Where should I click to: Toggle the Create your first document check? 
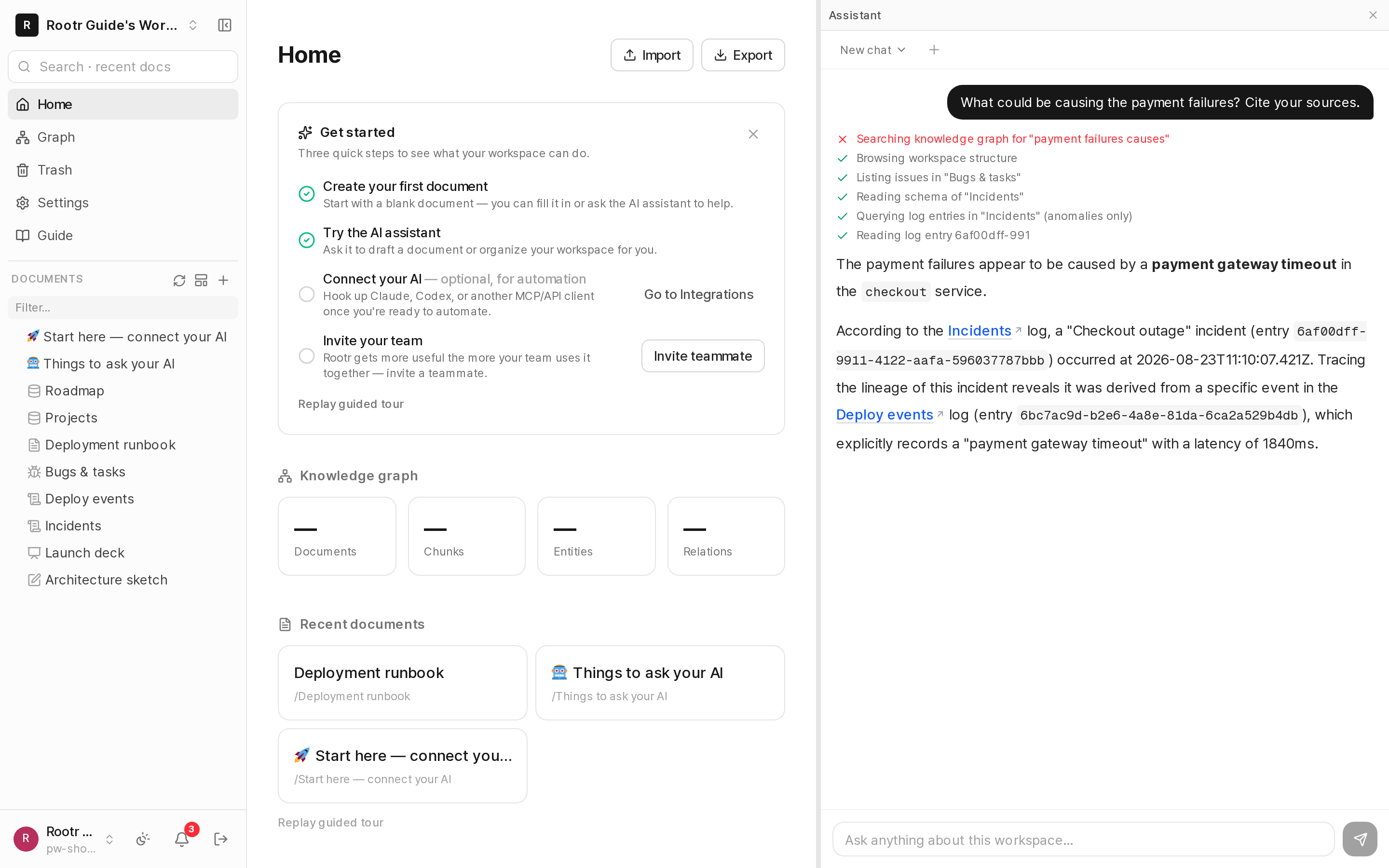[307, 194]
